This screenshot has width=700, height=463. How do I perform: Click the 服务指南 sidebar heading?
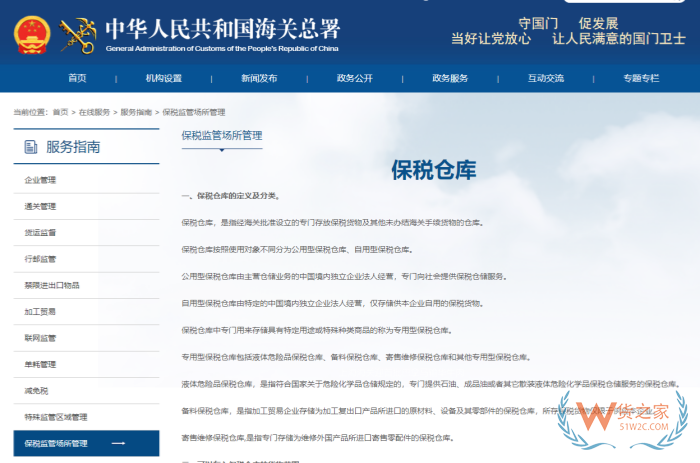[x=73, y=146]
